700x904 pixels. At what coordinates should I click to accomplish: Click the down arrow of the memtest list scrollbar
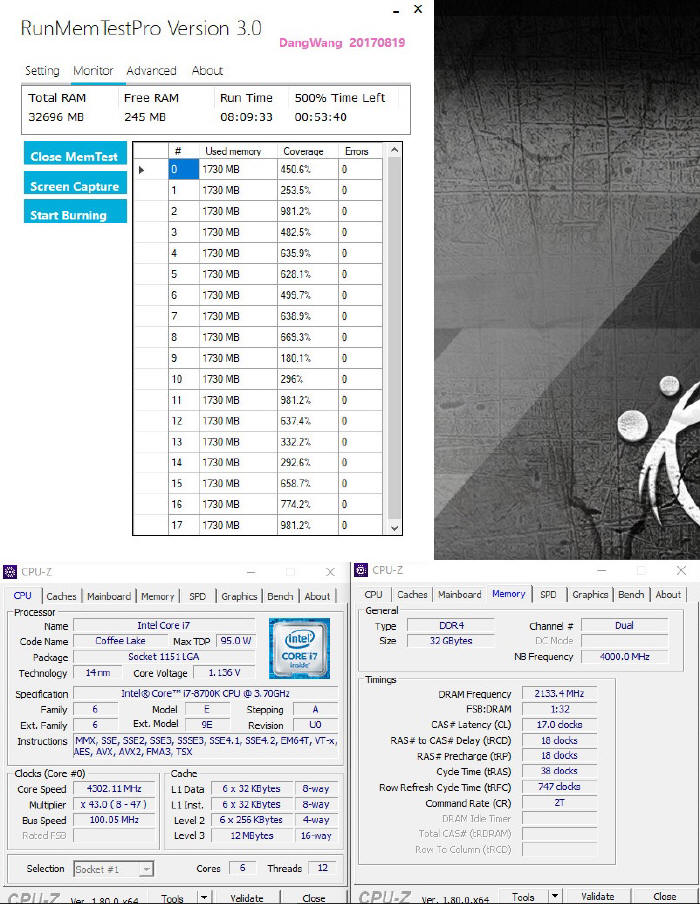394,528
